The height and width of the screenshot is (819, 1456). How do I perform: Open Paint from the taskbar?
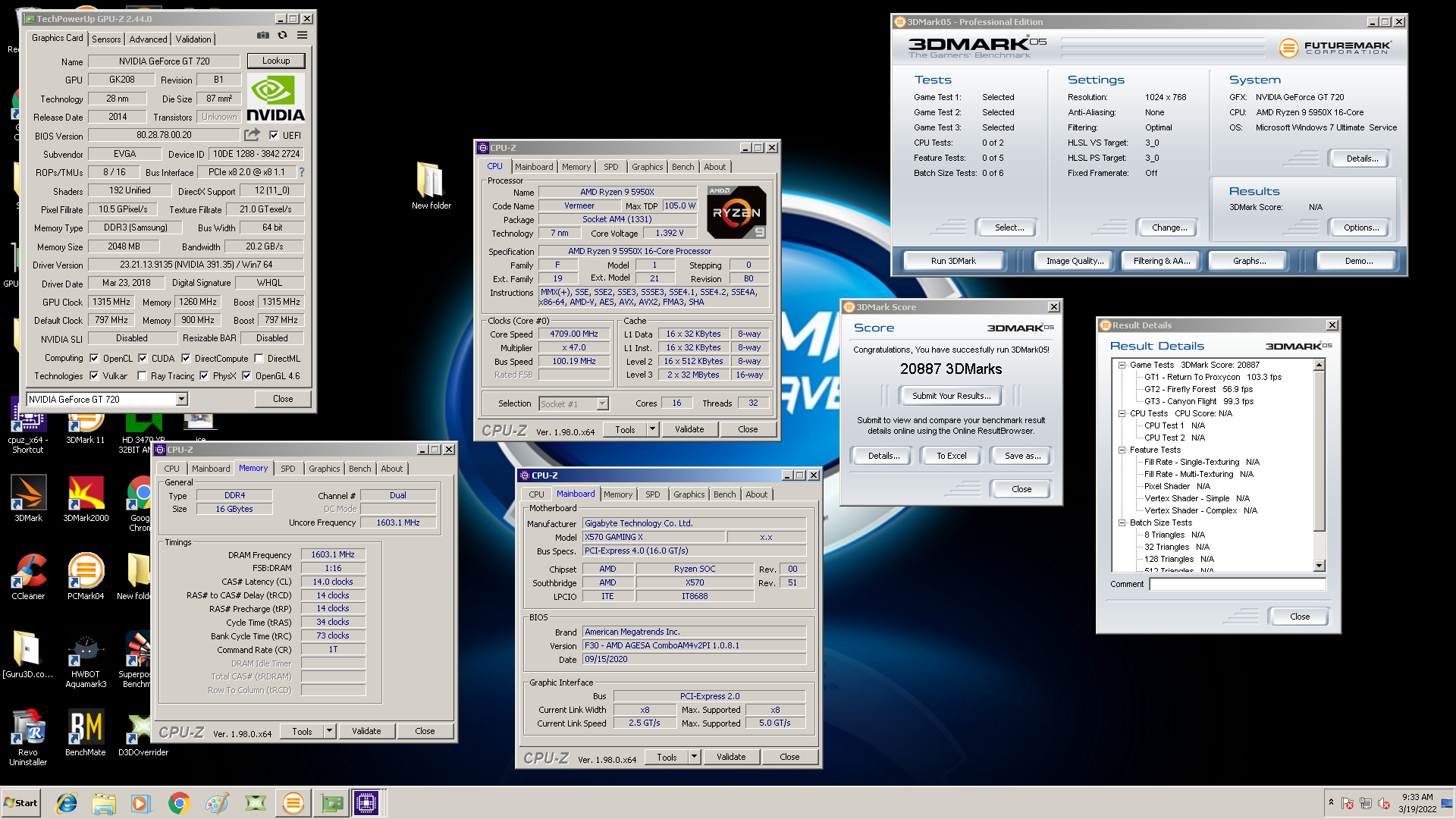pos(217,803)
